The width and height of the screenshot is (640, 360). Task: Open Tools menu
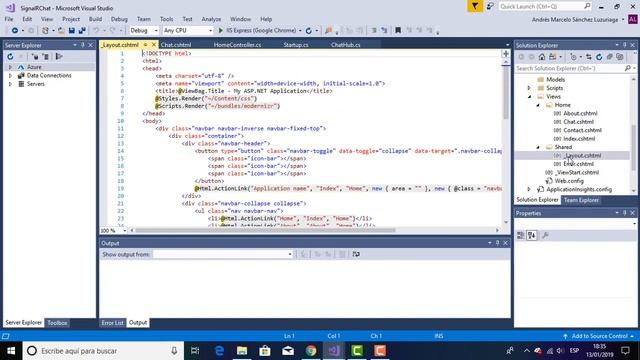click(166, 19)
